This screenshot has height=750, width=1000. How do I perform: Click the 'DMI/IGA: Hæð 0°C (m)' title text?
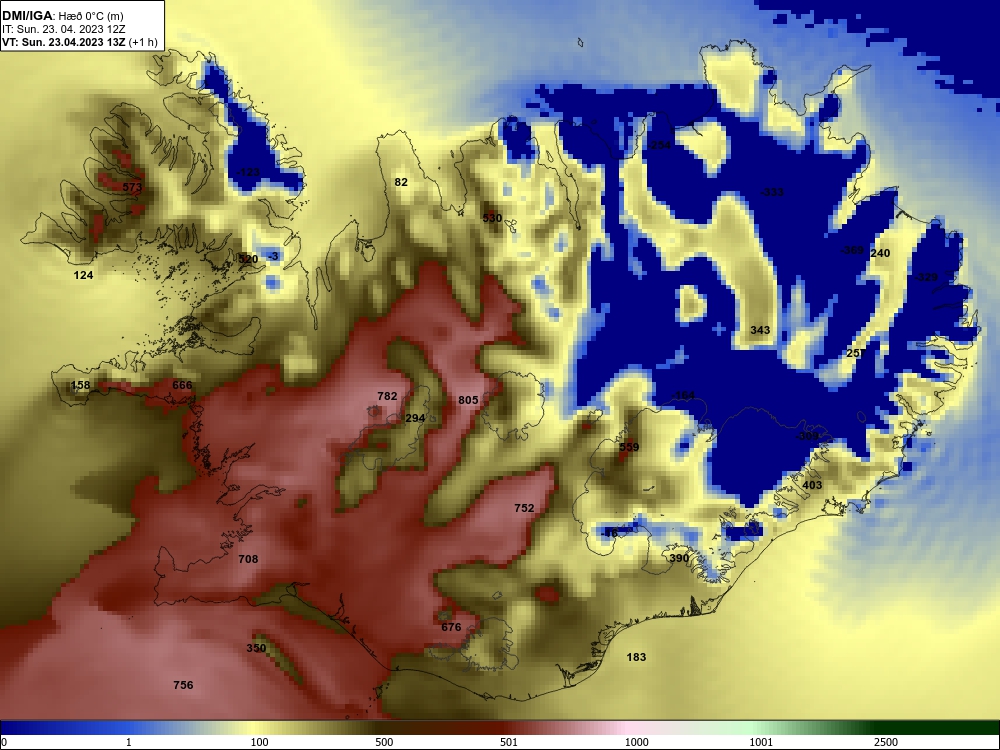click(x=63, y=16)
